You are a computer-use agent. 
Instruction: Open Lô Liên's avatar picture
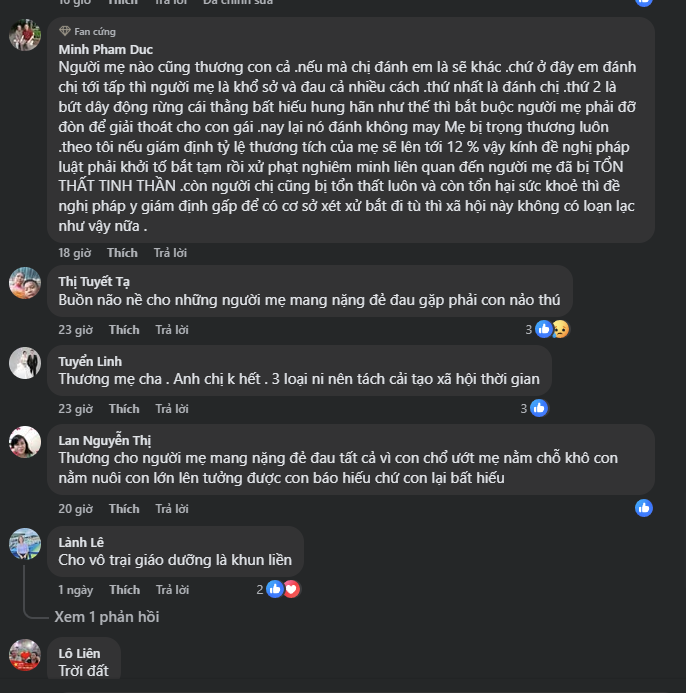click(x=25, y=654)
